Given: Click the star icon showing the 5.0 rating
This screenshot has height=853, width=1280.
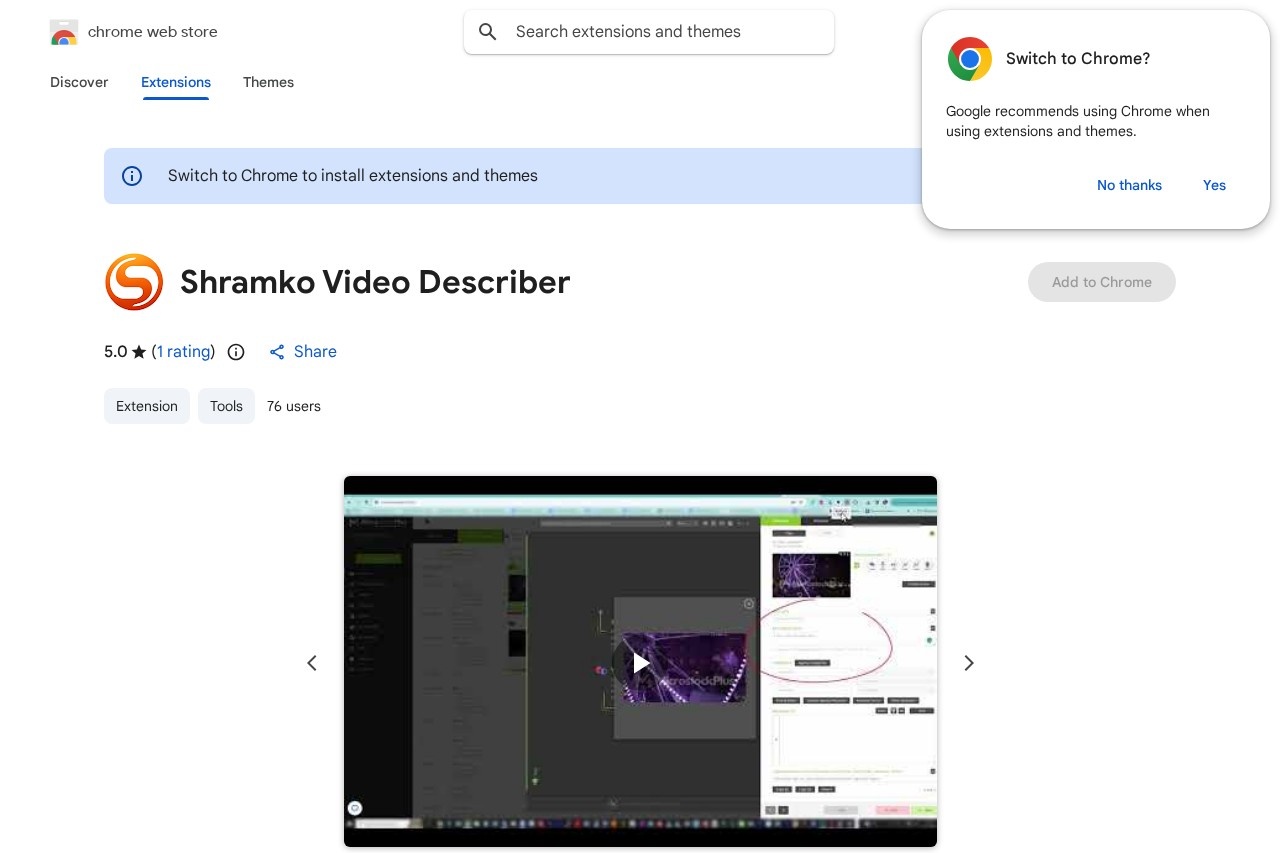Looking at the screenshot, I should pyautogui.click(x=140, y=351).
